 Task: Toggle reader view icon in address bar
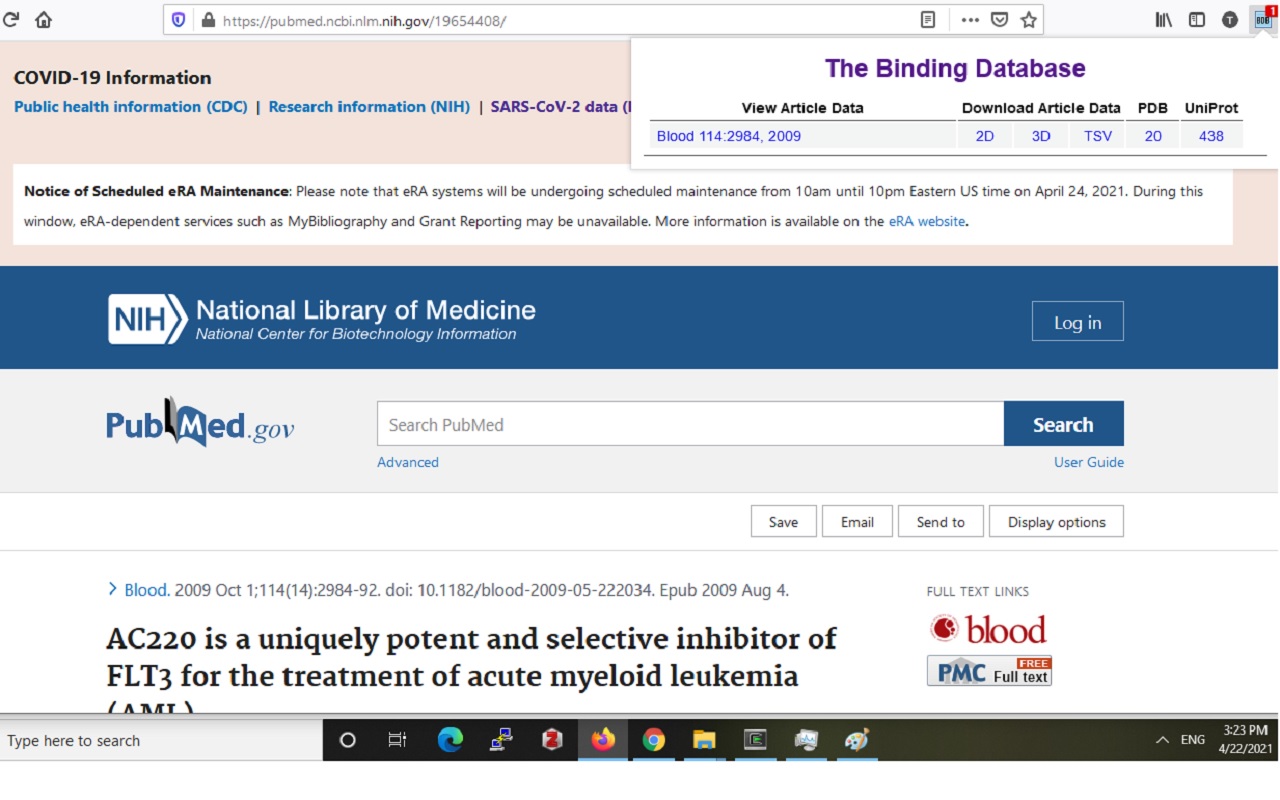point(928,19)
